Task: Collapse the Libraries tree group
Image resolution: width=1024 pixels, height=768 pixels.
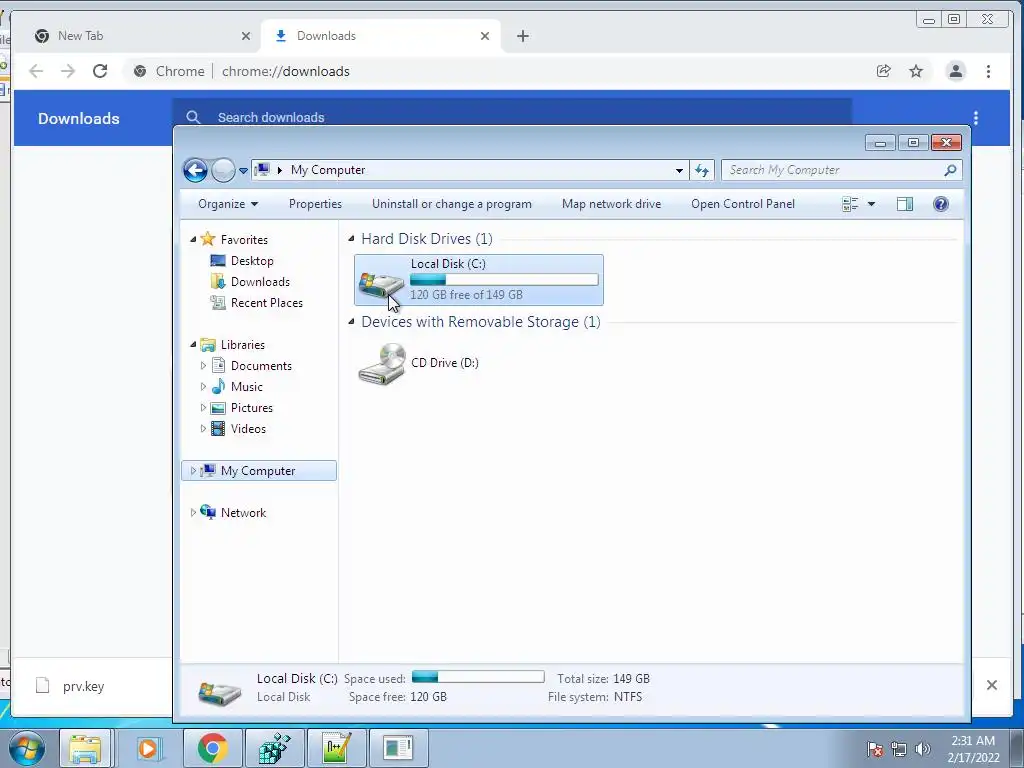Action: [x=193, y=344]
